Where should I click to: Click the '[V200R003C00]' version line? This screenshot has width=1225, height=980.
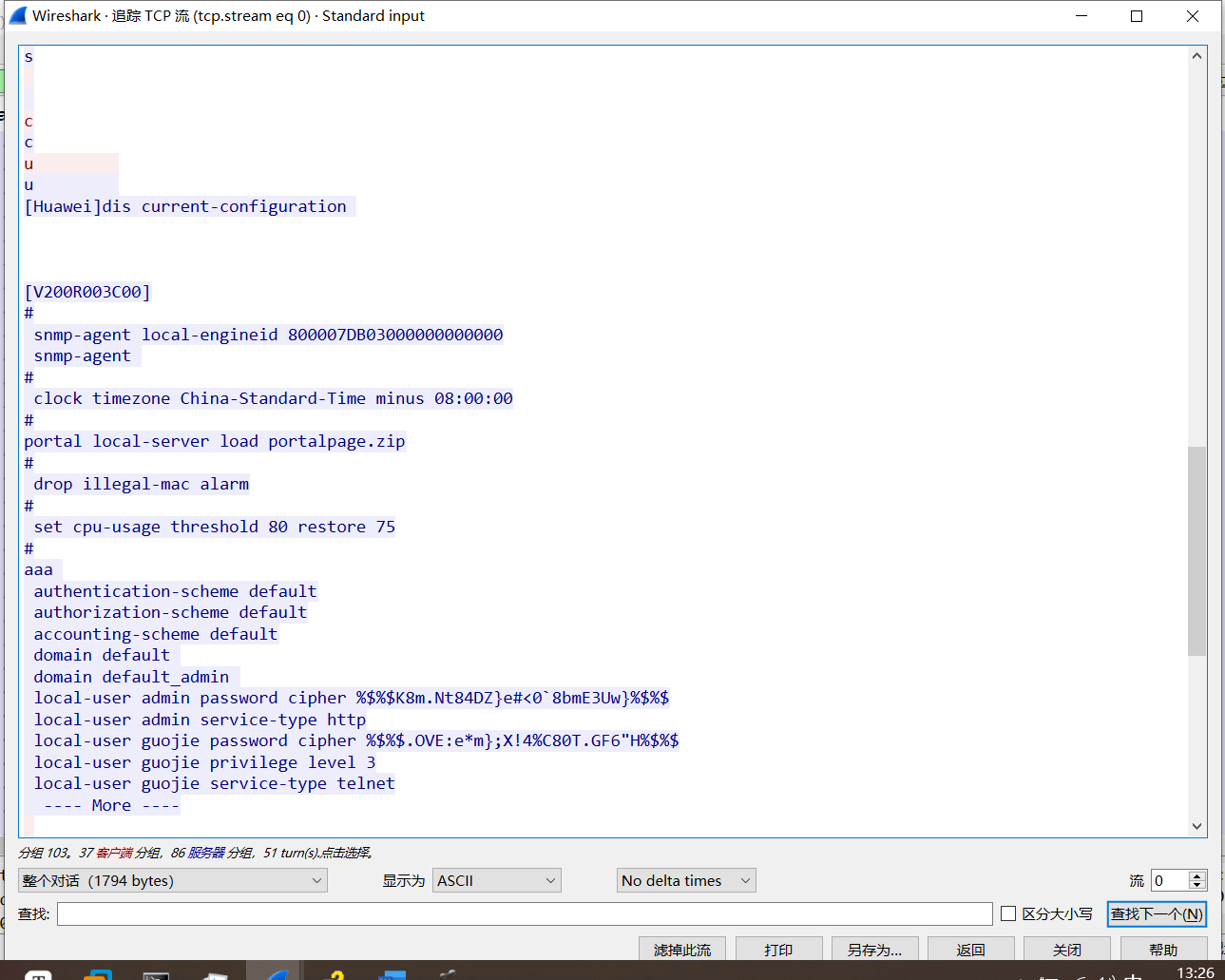[87, 292]
